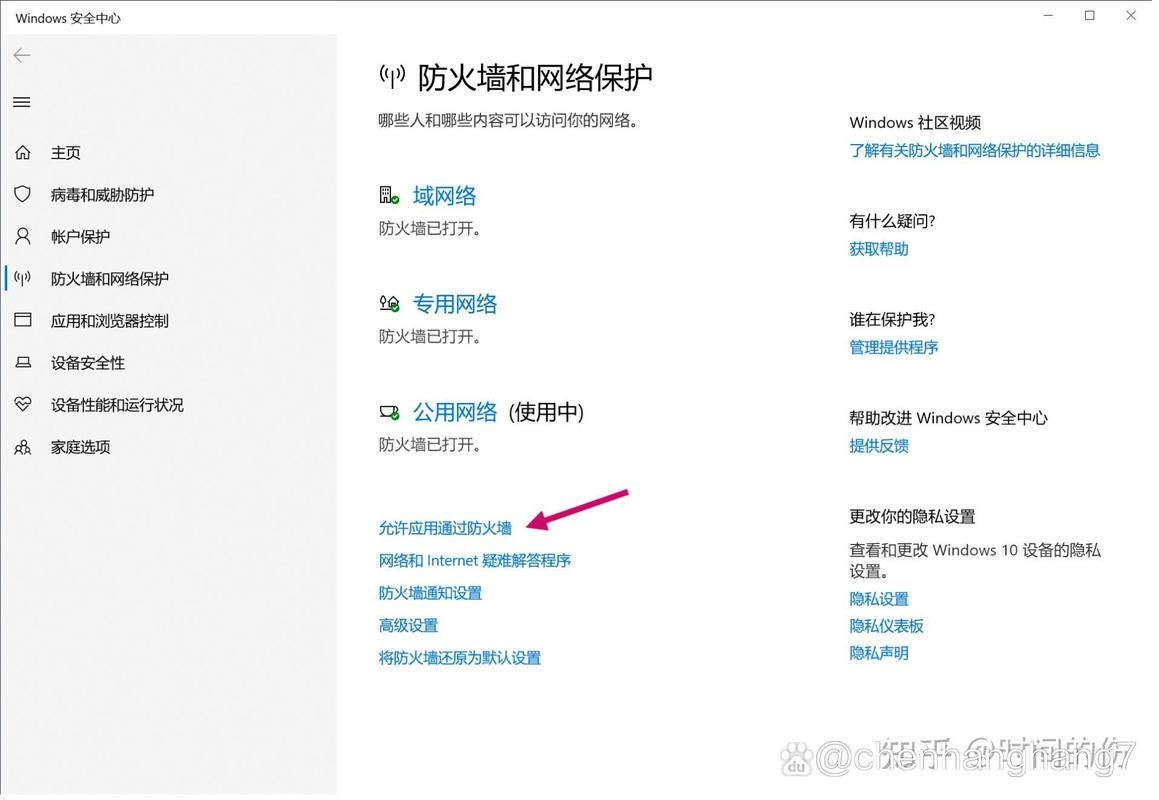
Task: Click the domain network building icon
Action: click(x=390, y=195)
